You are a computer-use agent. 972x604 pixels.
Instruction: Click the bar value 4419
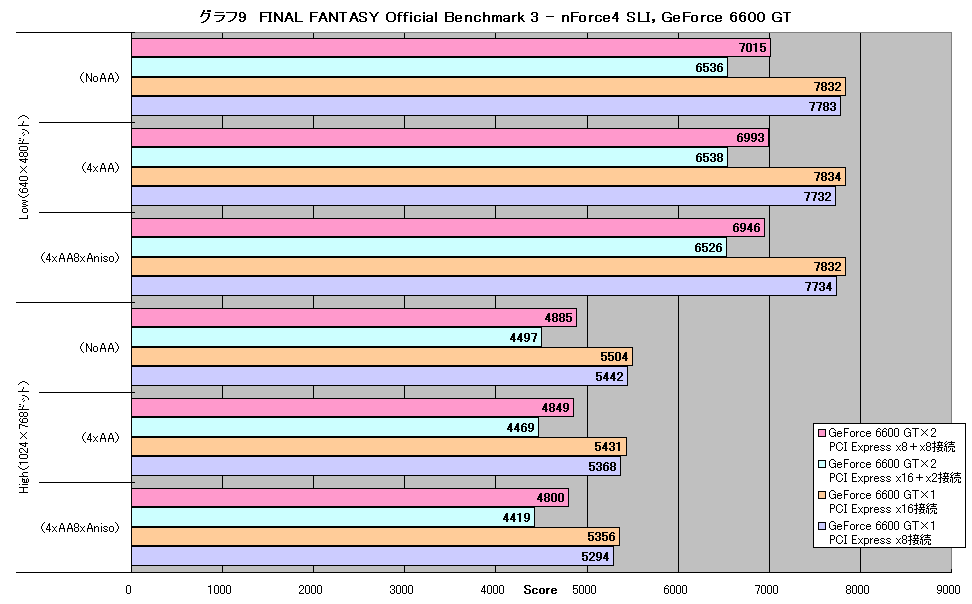pos(516,517)
